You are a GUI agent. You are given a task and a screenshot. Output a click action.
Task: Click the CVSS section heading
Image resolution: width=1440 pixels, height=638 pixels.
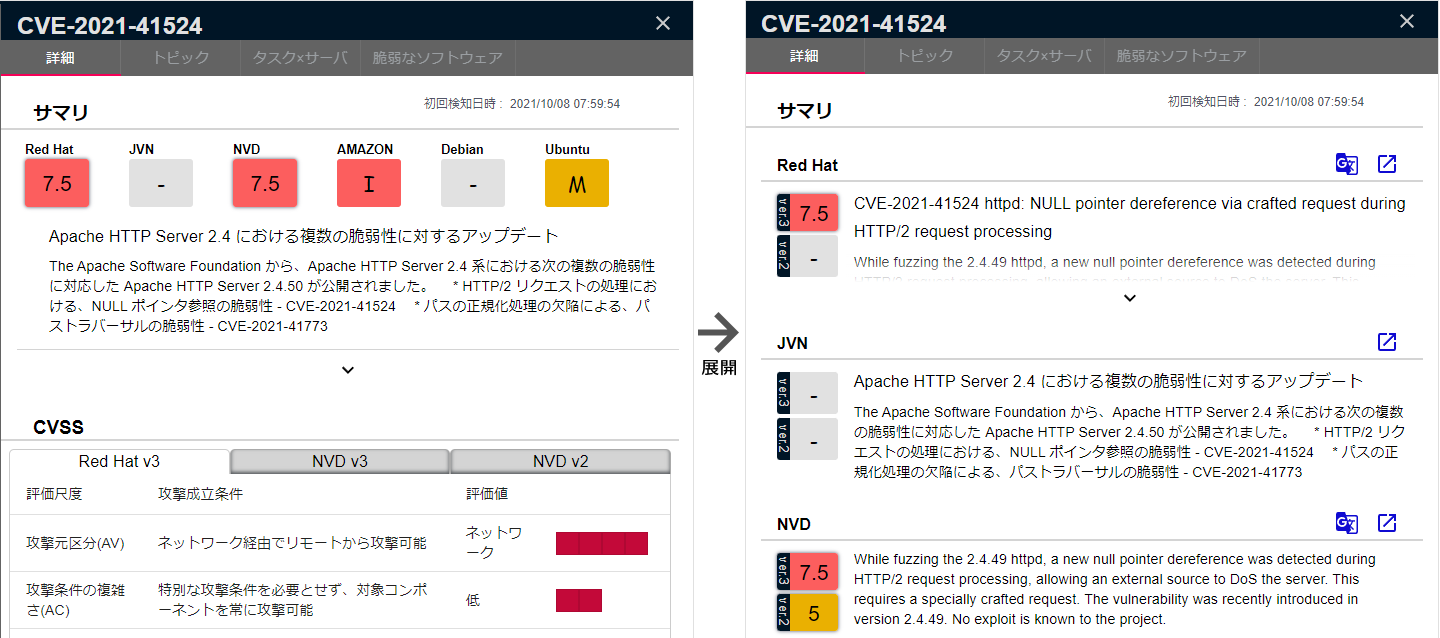(58, 427)
